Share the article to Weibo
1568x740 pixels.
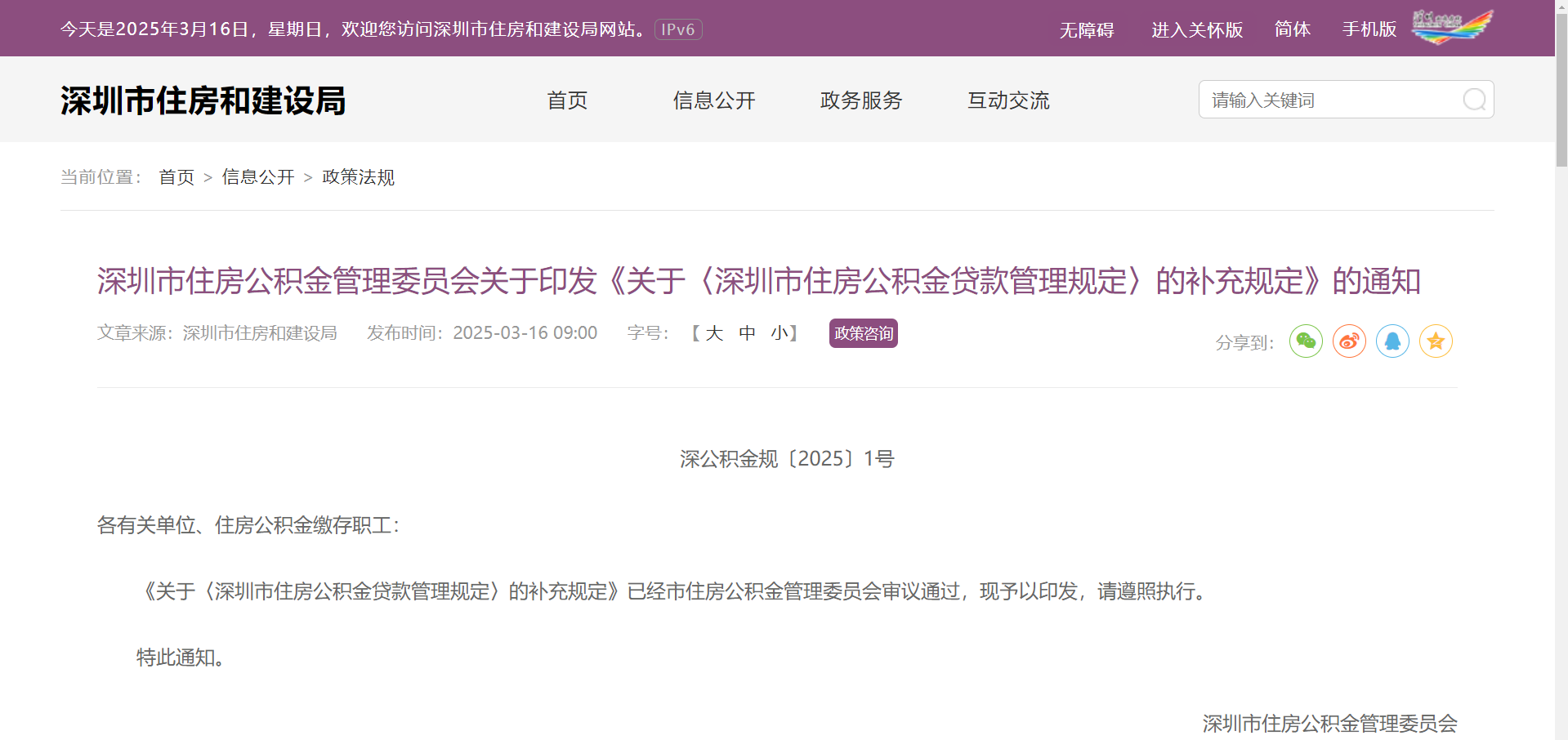1349,341
